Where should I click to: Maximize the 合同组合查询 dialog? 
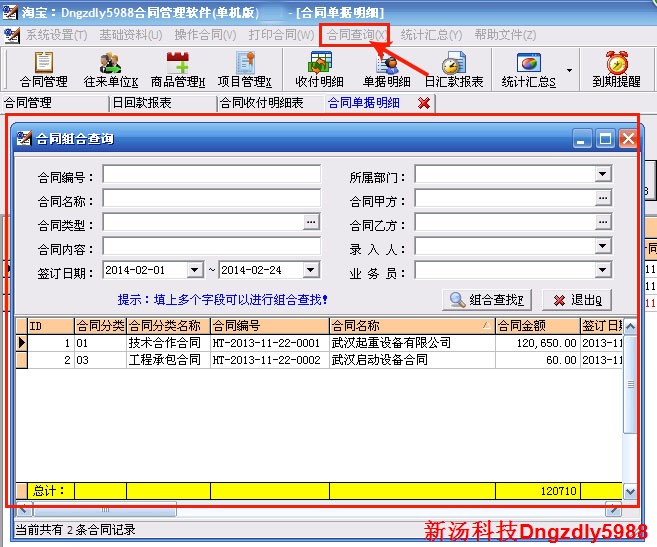click(x=605, y=139)
